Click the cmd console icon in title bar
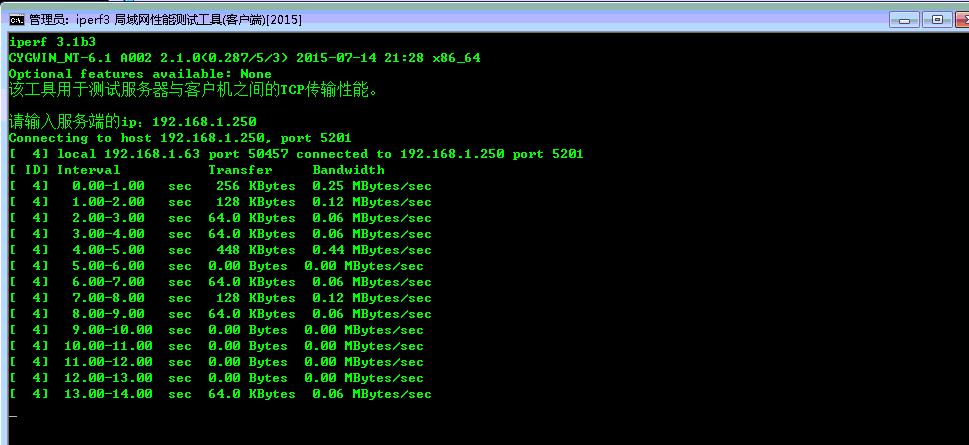This screenshot has width=969, height=445. point(17,20)
